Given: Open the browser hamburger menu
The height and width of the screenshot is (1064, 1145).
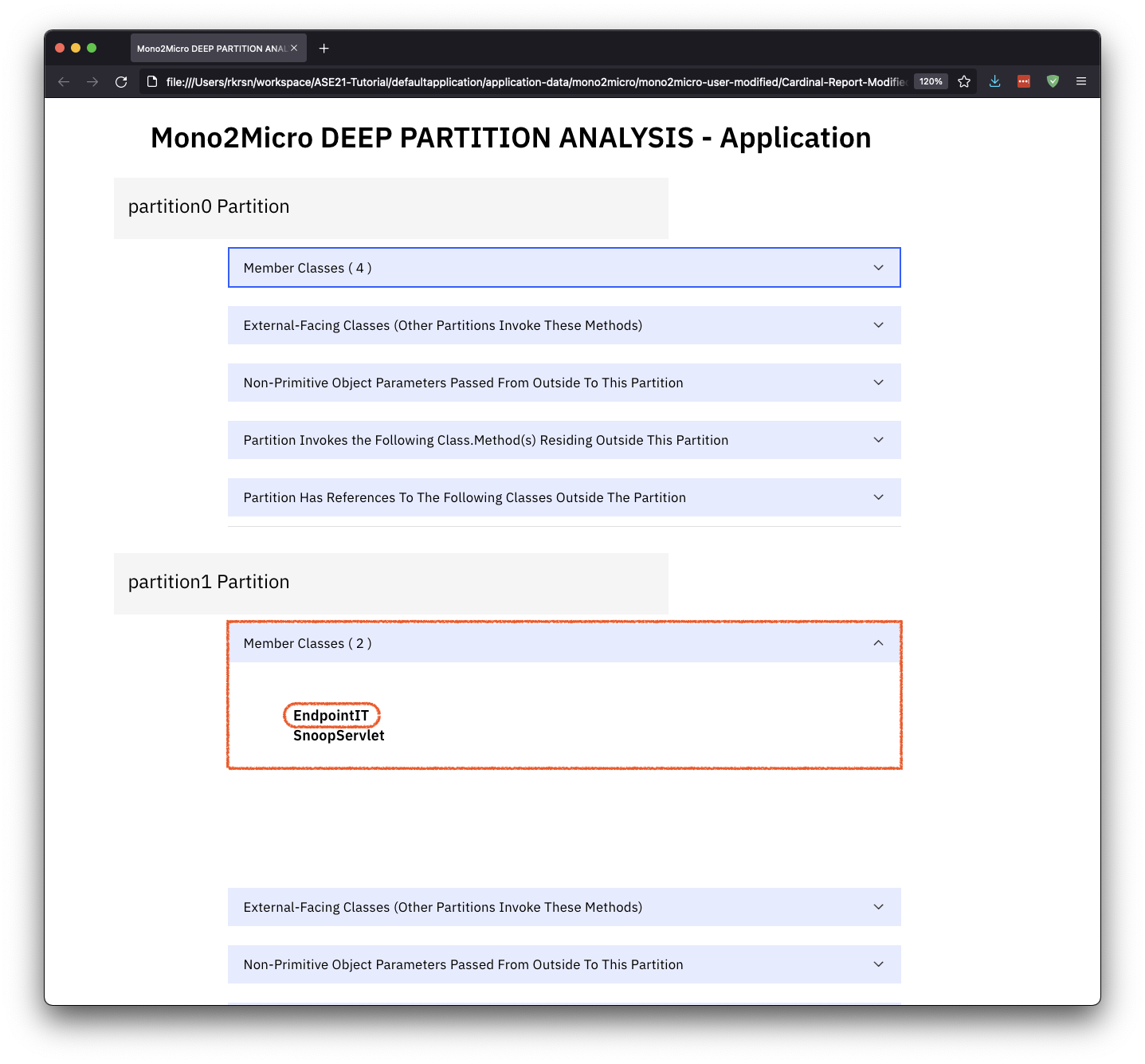Looking at the screenshot, I should 1081,80.
